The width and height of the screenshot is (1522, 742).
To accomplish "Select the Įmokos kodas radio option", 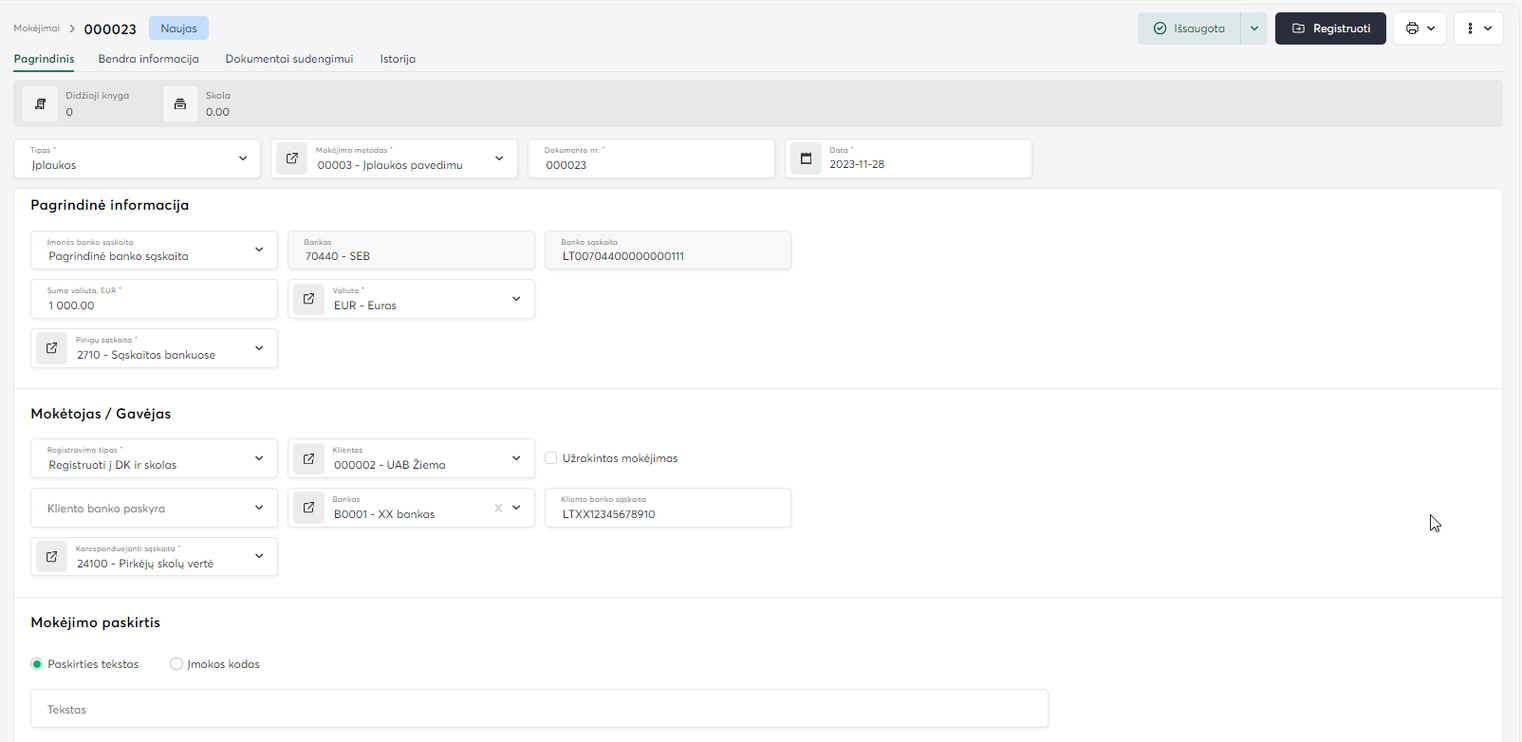I will [x=177, y=664].
